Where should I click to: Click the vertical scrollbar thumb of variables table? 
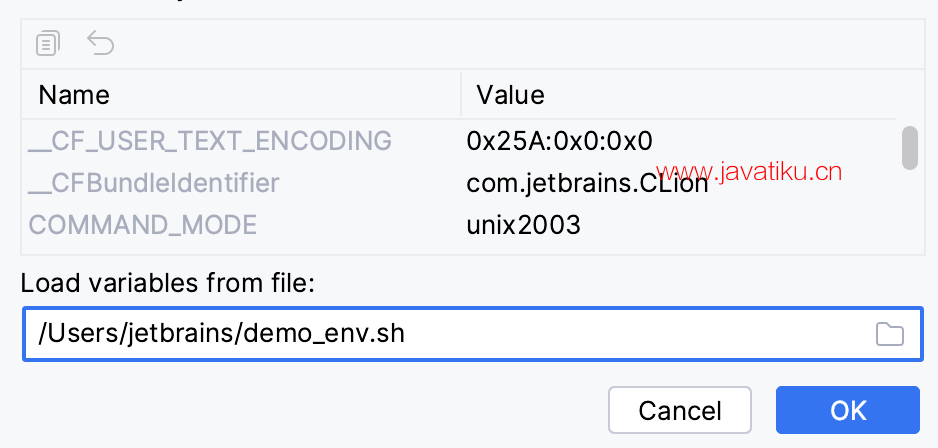pyautogui.click(x=910, y=147)
